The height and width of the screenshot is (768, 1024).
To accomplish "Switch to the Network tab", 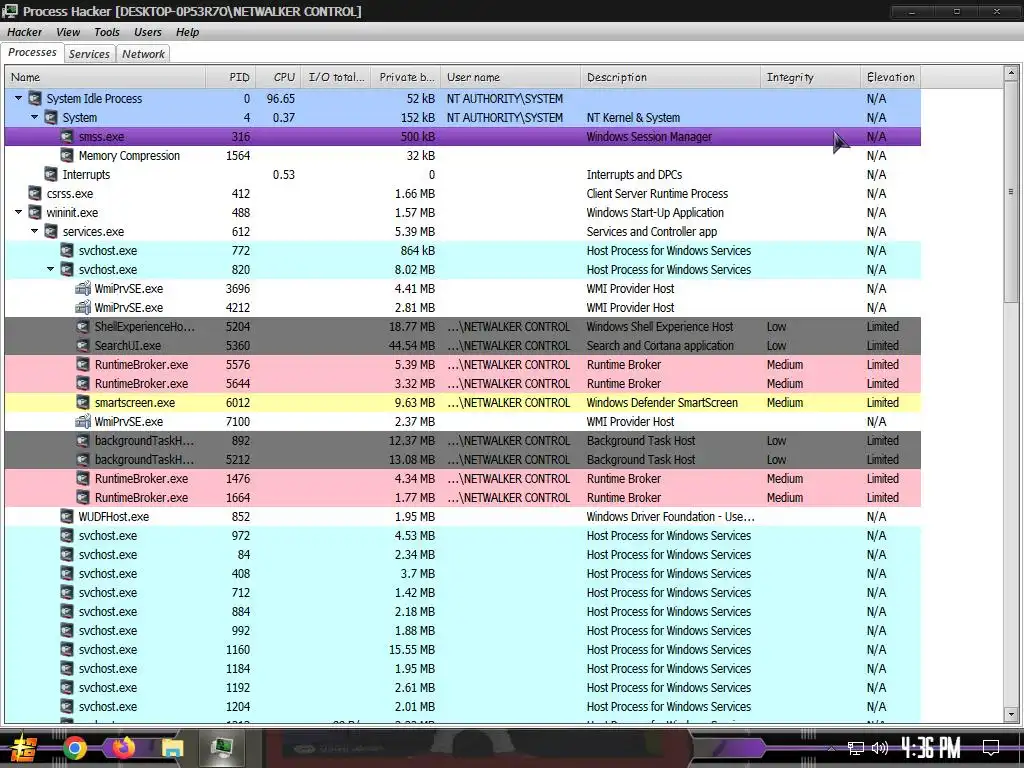I will (x=143, y=54).
